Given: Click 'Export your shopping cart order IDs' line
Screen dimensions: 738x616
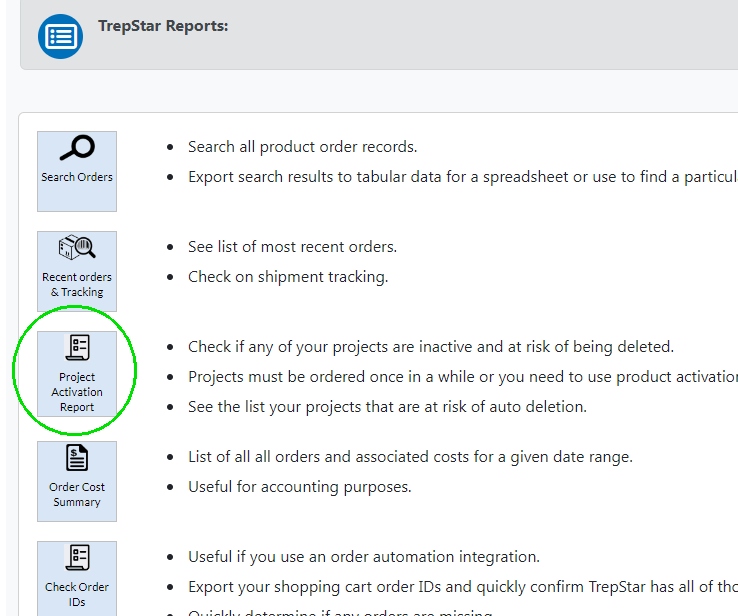Looking at the screenshot, I should tap(463, 587).
